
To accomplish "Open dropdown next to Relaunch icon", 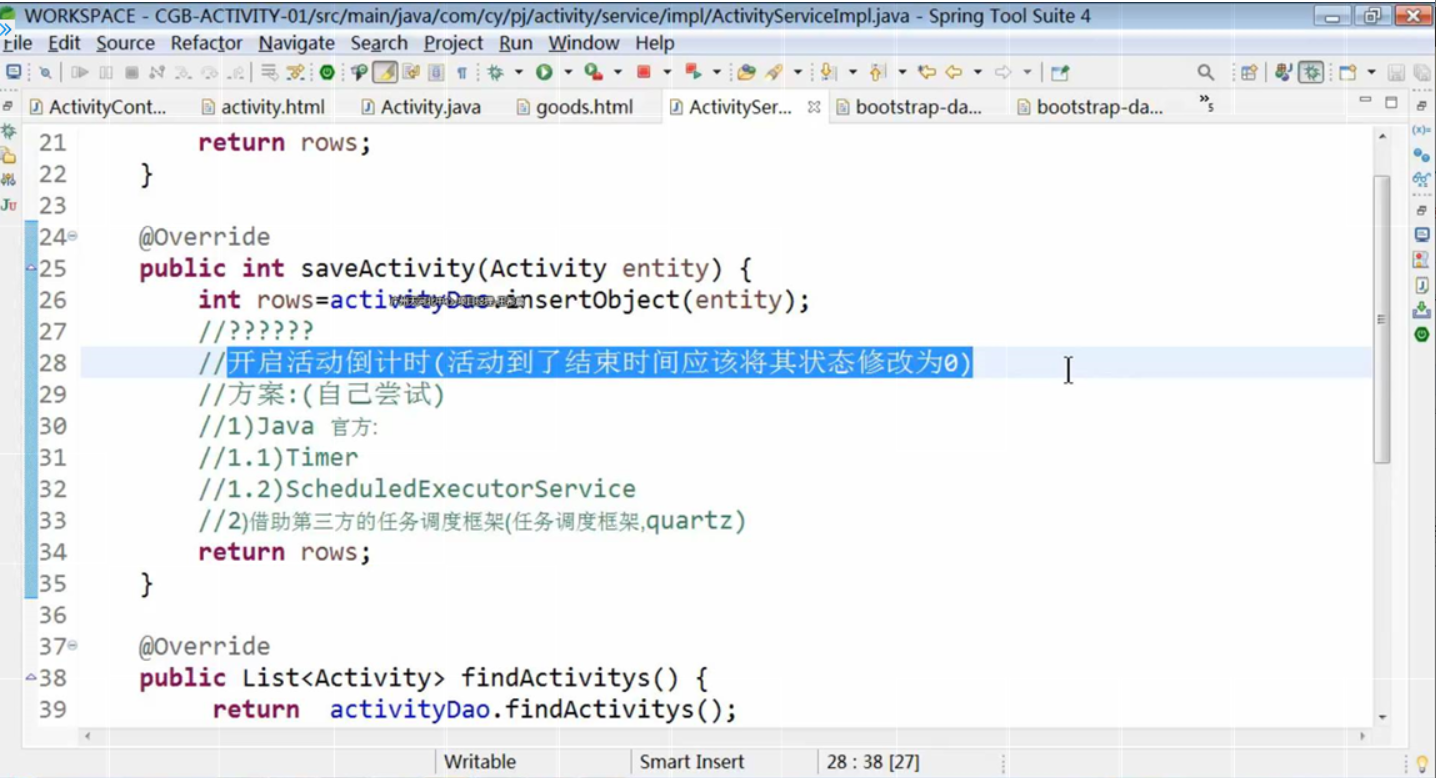I will tap(716, 72).
